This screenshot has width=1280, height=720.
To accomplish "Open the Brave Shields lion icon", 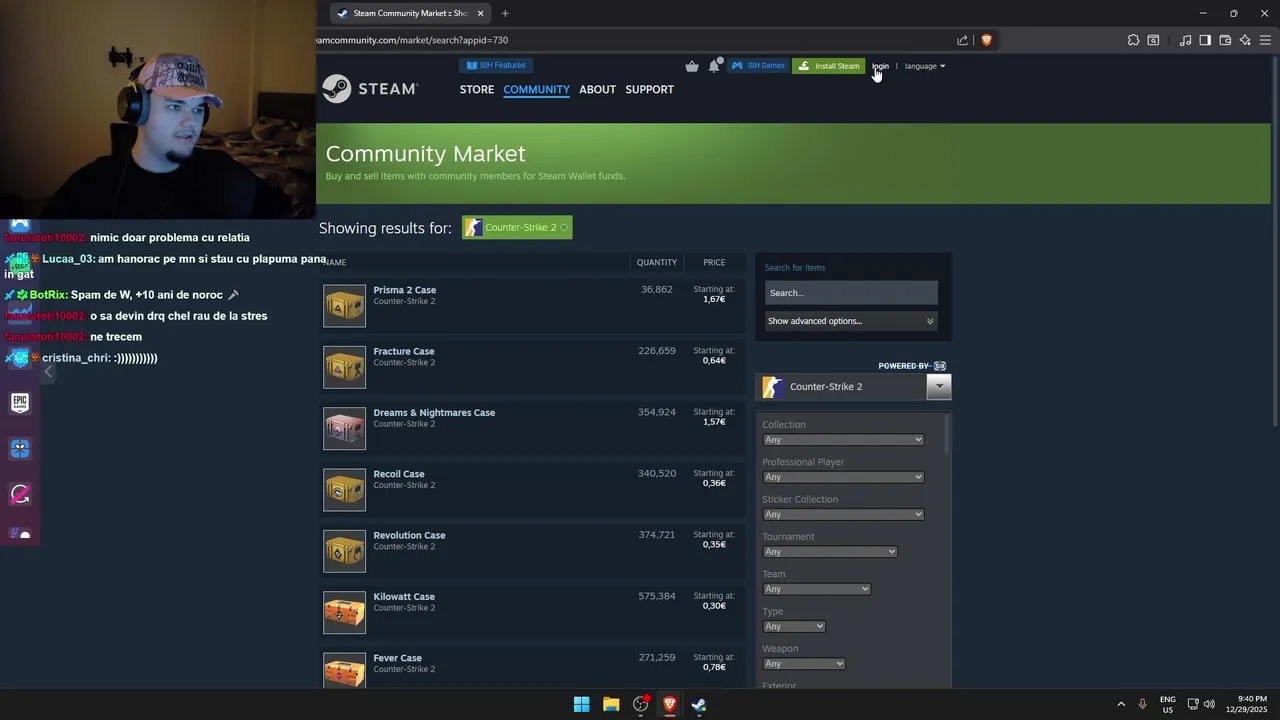I will pos(986,40).
